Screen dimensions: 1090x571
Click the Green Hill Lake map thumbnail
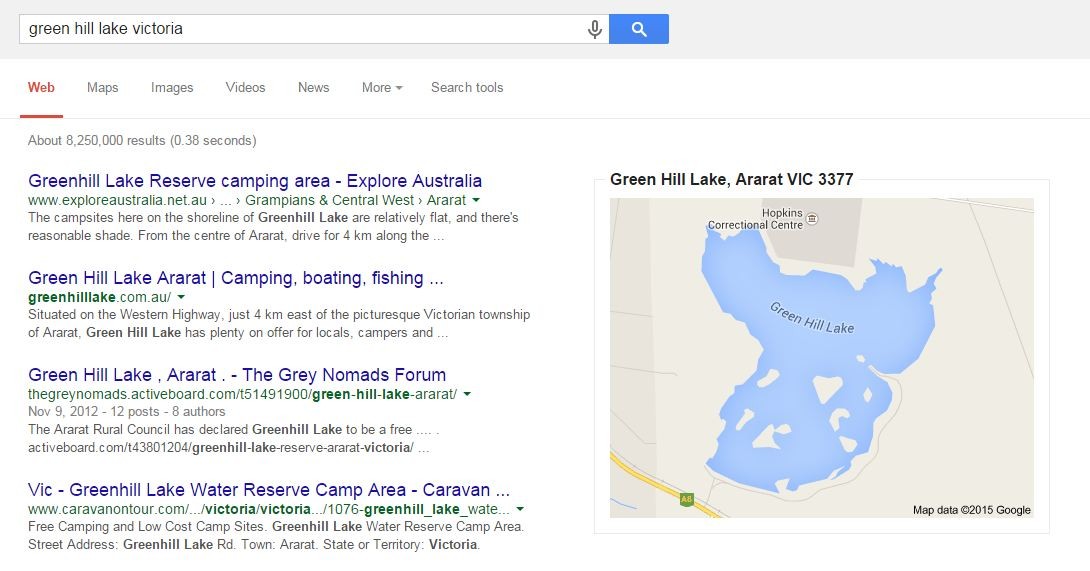821,357
